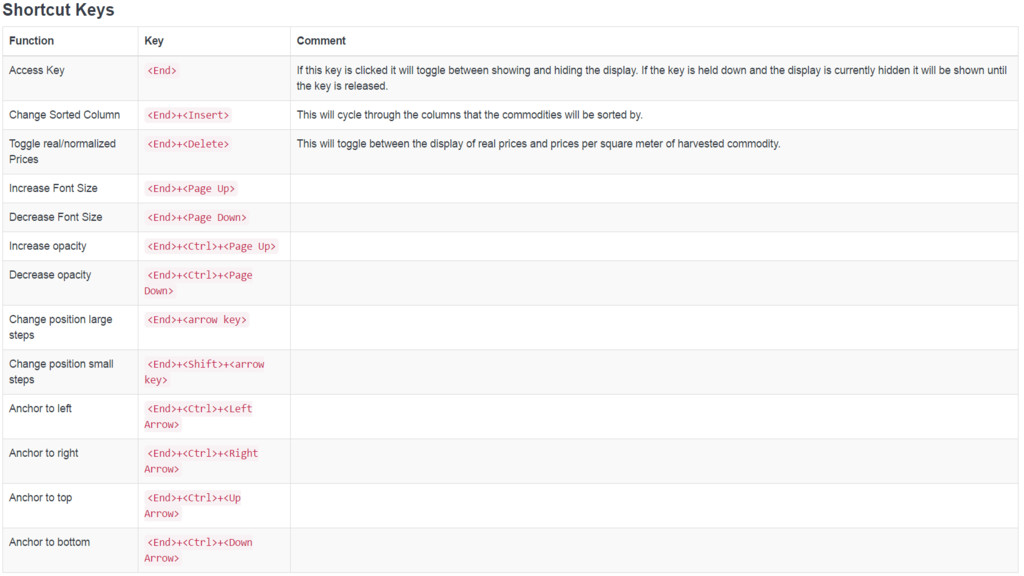Click the <End>+<Shift>+<arrow key> shortcut code
The width and height of the screenshot is (1024, 576).
coord(204,372)
